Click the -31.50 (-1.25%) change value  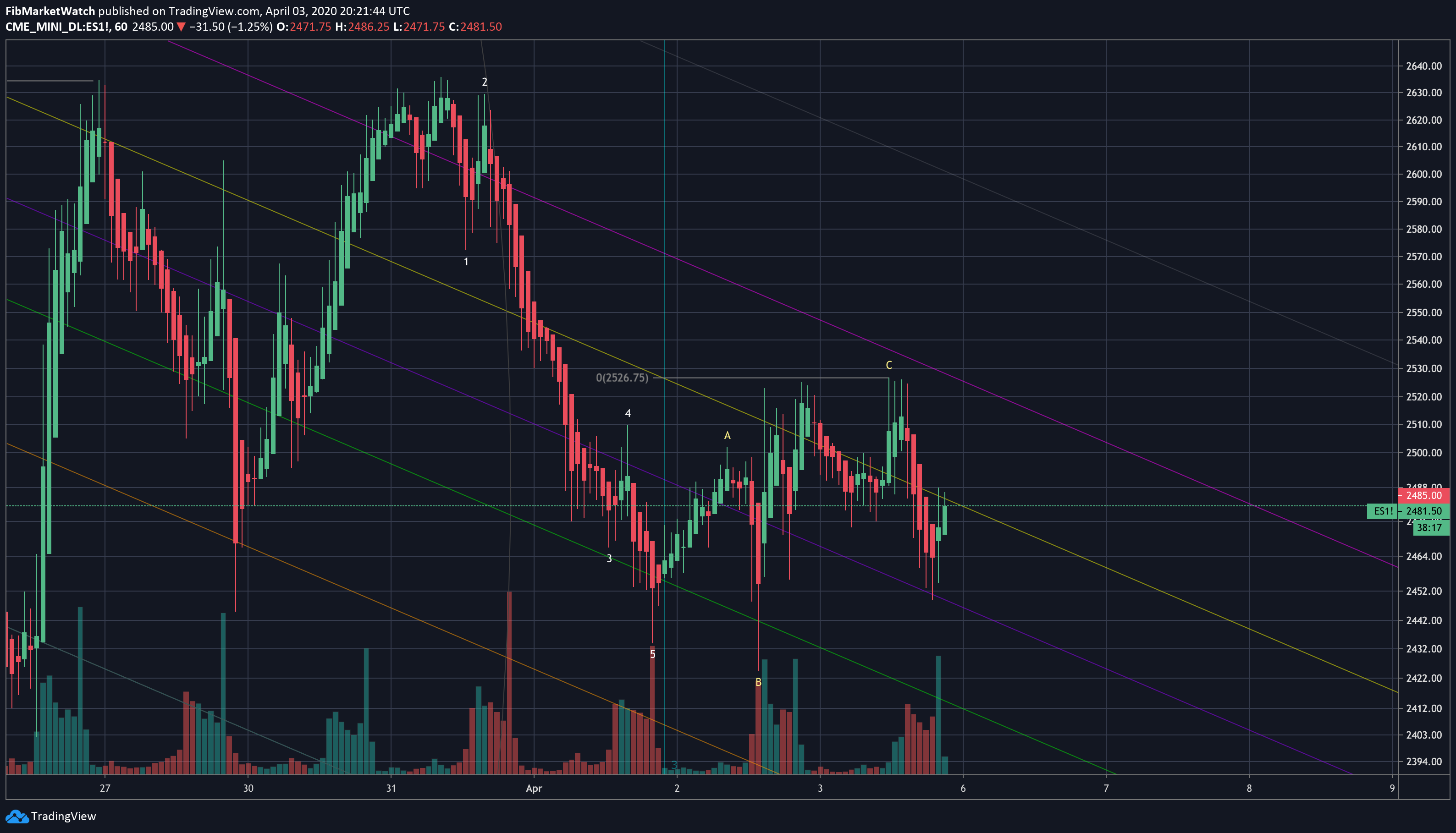(x=231, y=27)
